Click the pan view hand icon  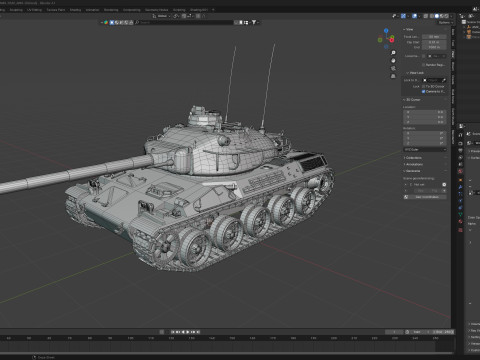click(393, 61)
